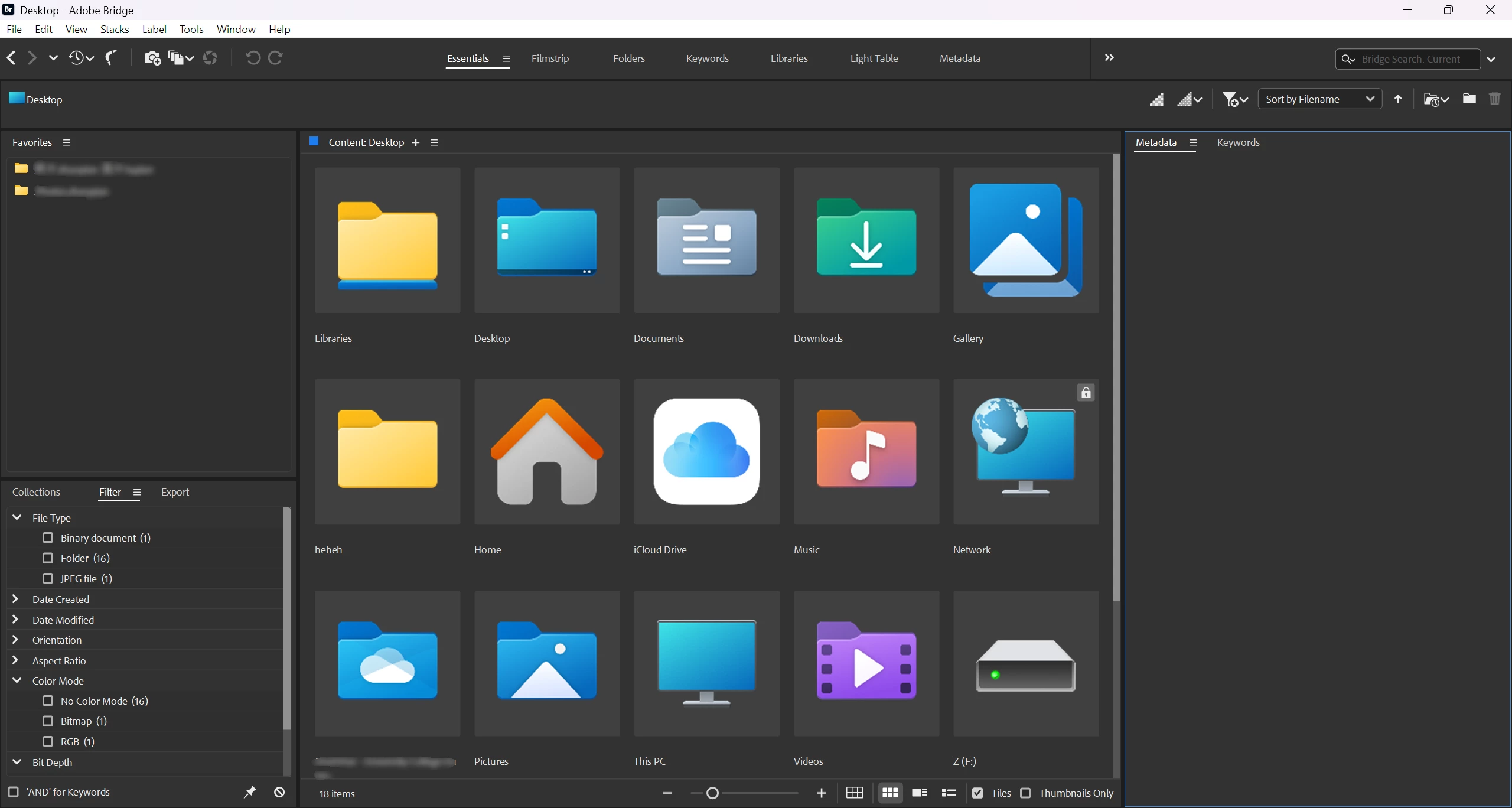Collapse the Color Mode filter section
Viewport: 1512px width, 808px height.
coord(17,681)
